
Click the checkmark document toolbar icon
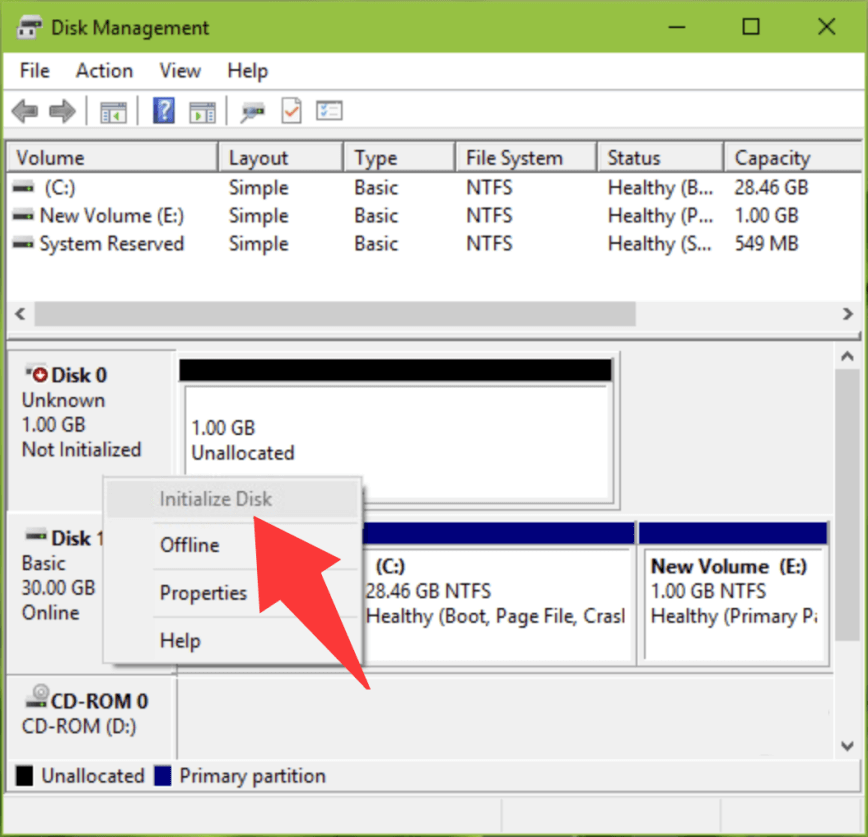291,110
